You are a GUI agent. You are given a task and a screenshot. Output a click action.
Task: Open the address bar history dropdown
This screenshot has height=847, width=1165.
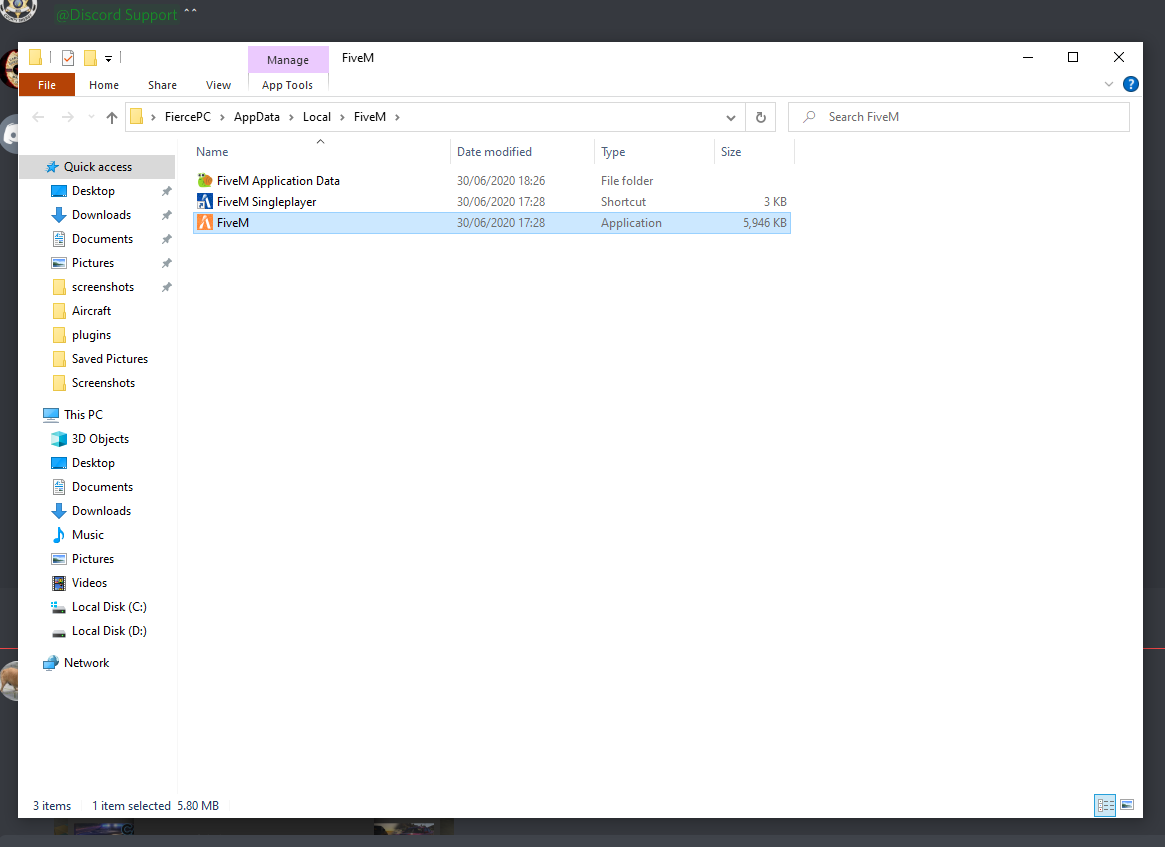click(730, 117)
